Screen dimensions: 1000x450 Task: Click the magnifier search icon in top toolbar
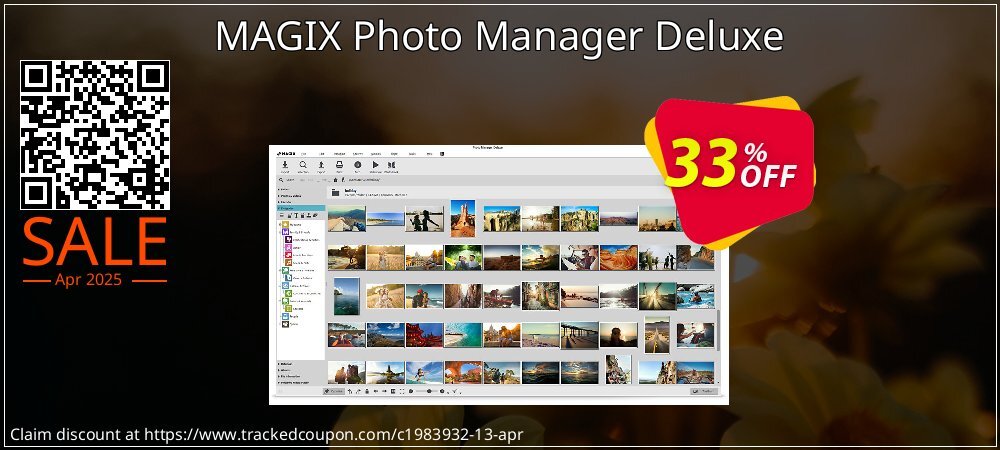[x=303, y=164]
